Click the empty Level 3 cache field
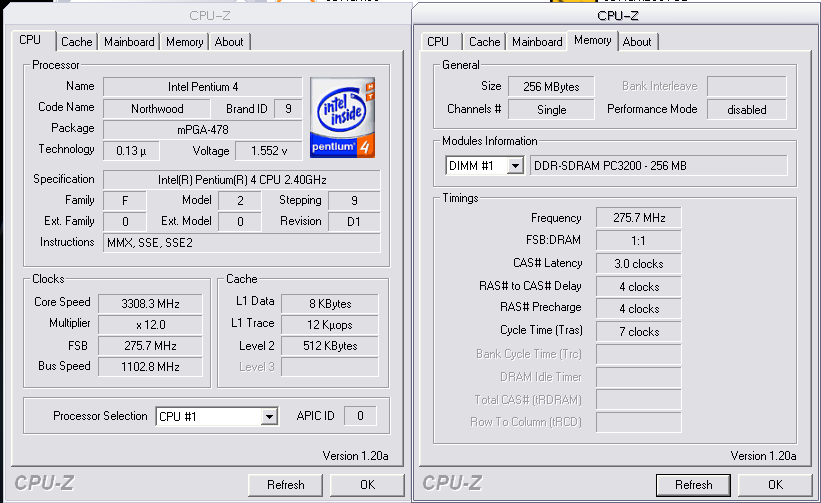This screenshot has height=503, width=821. point(330,366)
